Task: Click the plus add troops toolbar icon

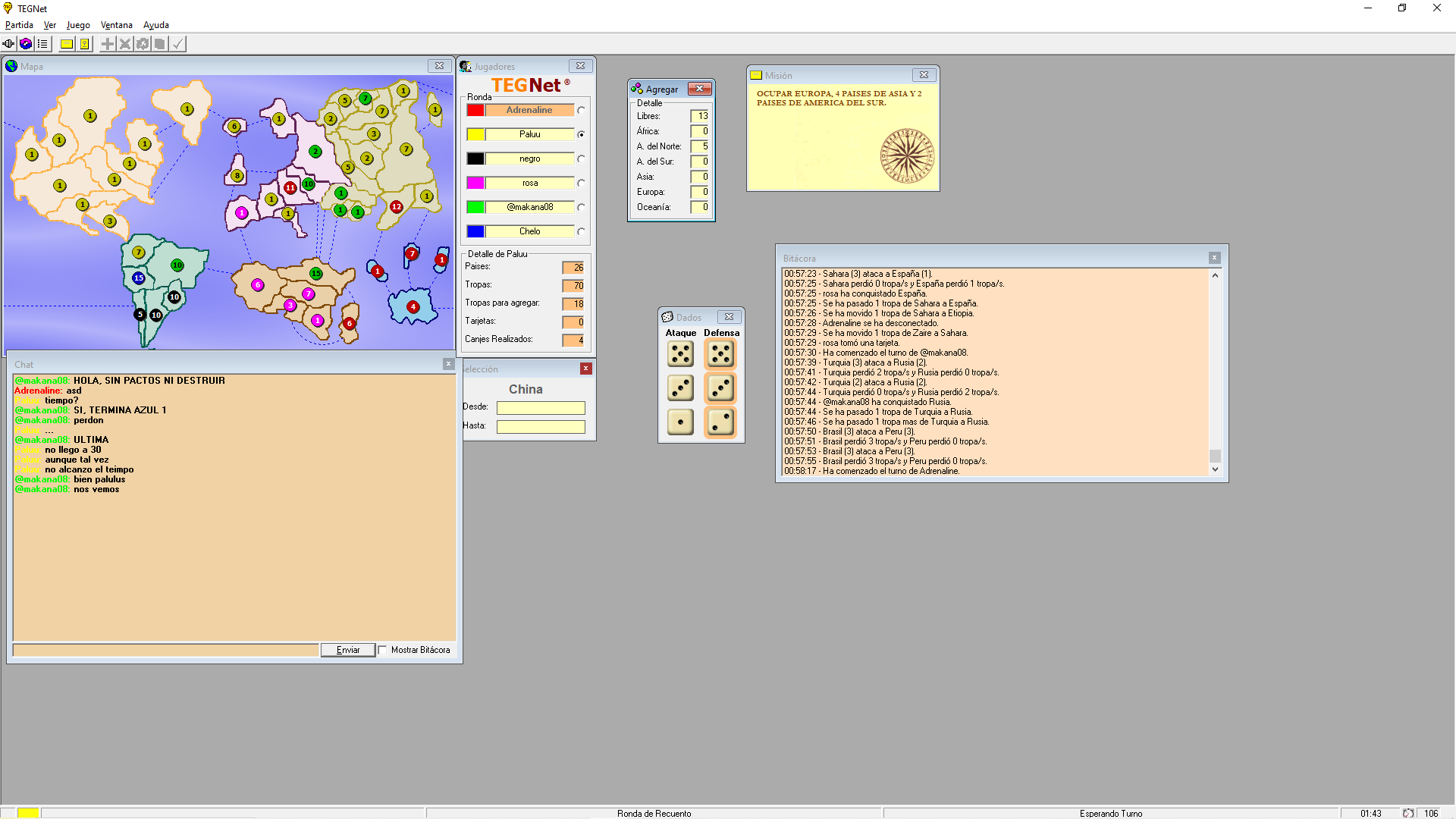Action: click(108, 44)
